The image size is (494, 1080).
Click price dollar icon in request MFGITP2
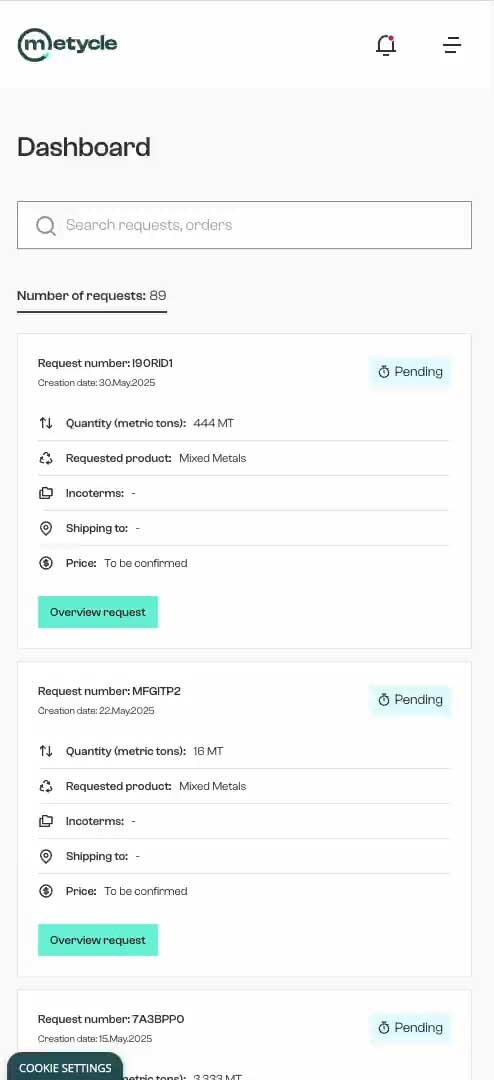pos(45,891)
